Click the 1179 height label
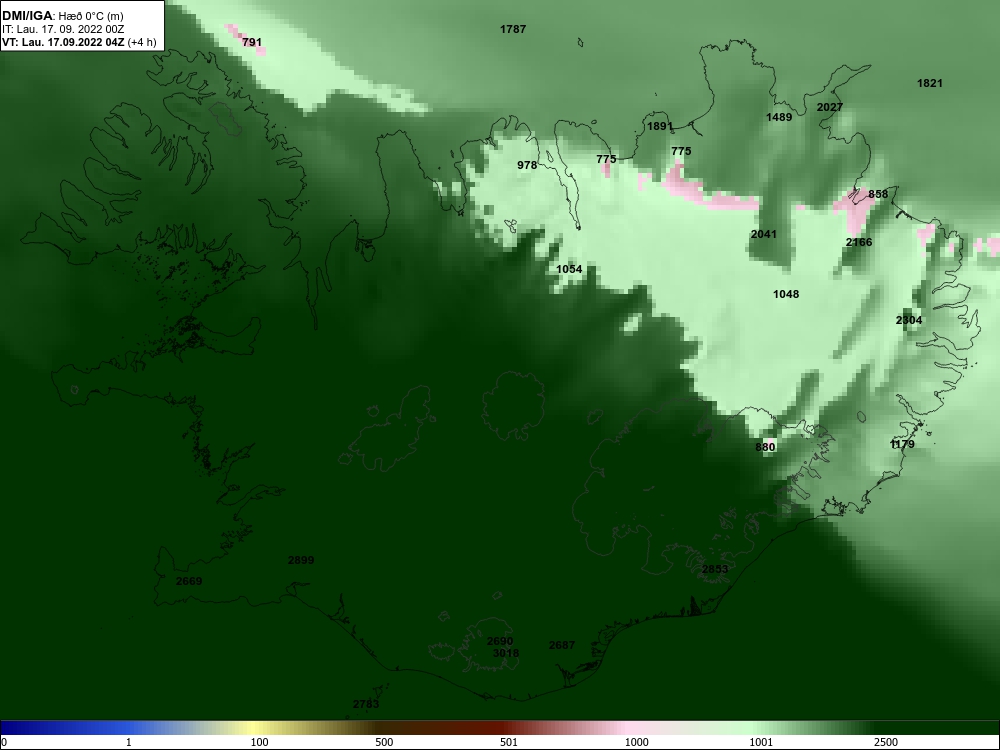Screen dimensions: 1000x750 point(902,444)
